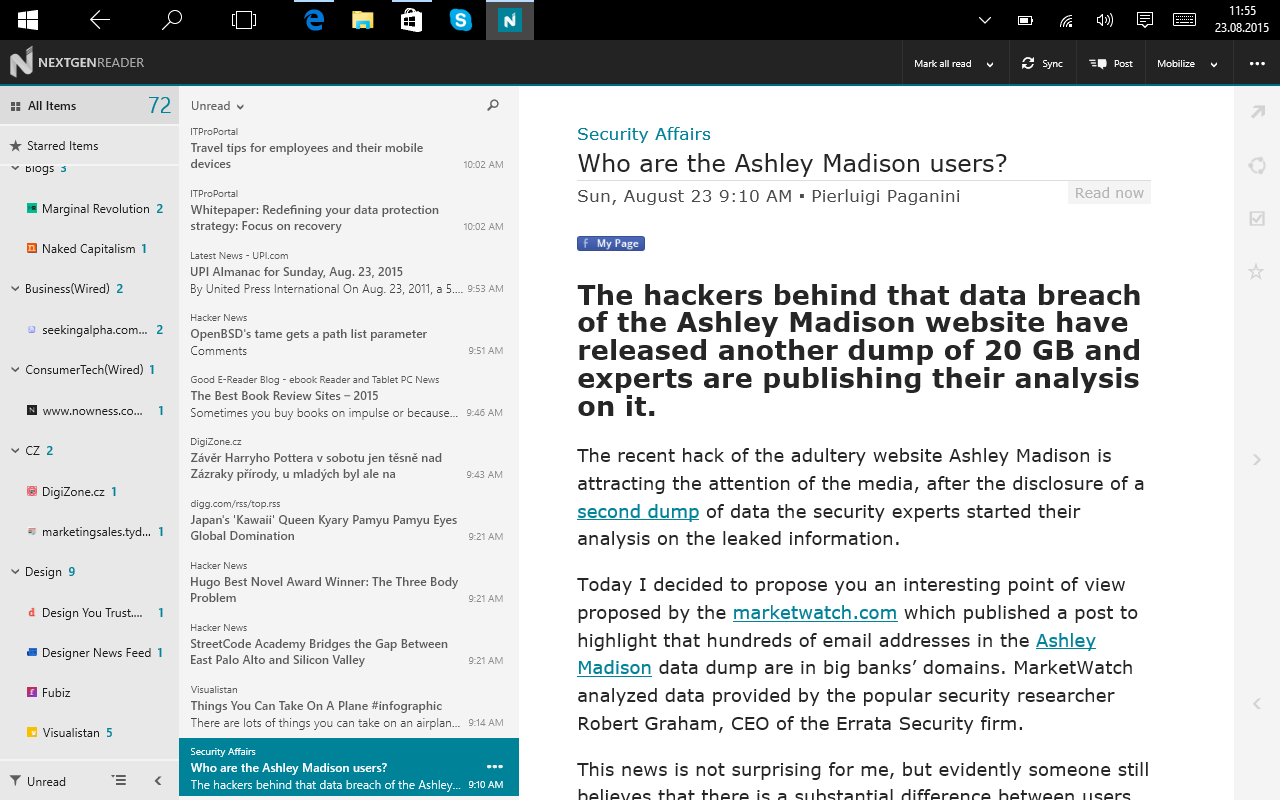Open article 'Japan's Kawaii Queen Kyary Pamyu Pamyu'
This screenshot has height=800, width=1280.
coord(349,520)
